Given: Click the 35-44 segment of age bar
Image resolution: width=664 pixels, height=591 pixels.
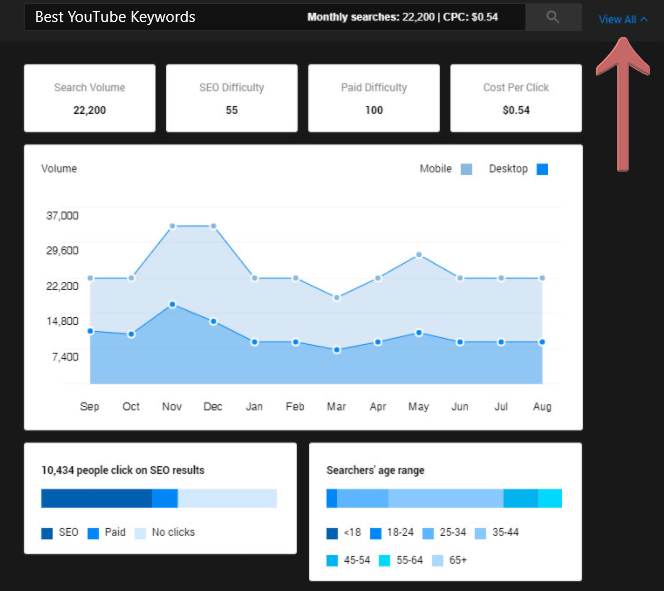Looking at the screenshot, I should (446, 498).
